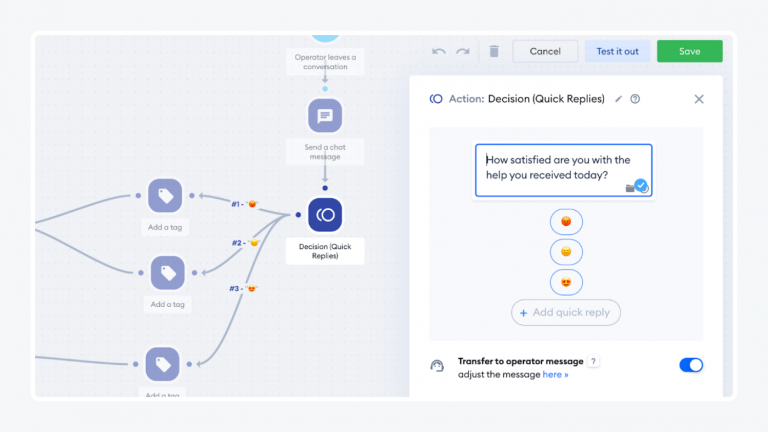Click the redo arrow in toolbar
This screenshot has width=768, height=432.
coord(462,51)
